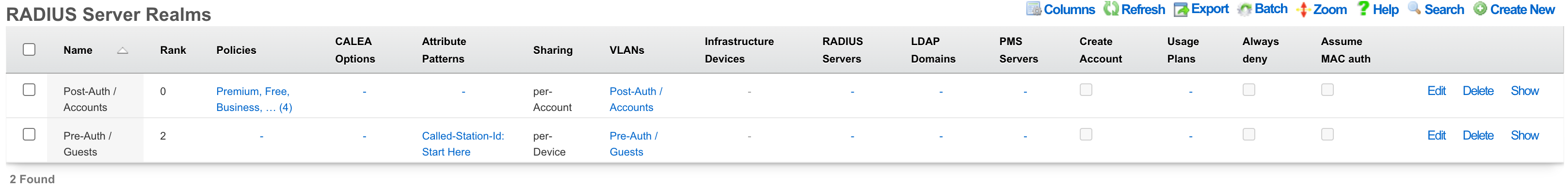
Task: Delete the Pre-Auth / Guests realm
Action: [x=1477, y=136]
